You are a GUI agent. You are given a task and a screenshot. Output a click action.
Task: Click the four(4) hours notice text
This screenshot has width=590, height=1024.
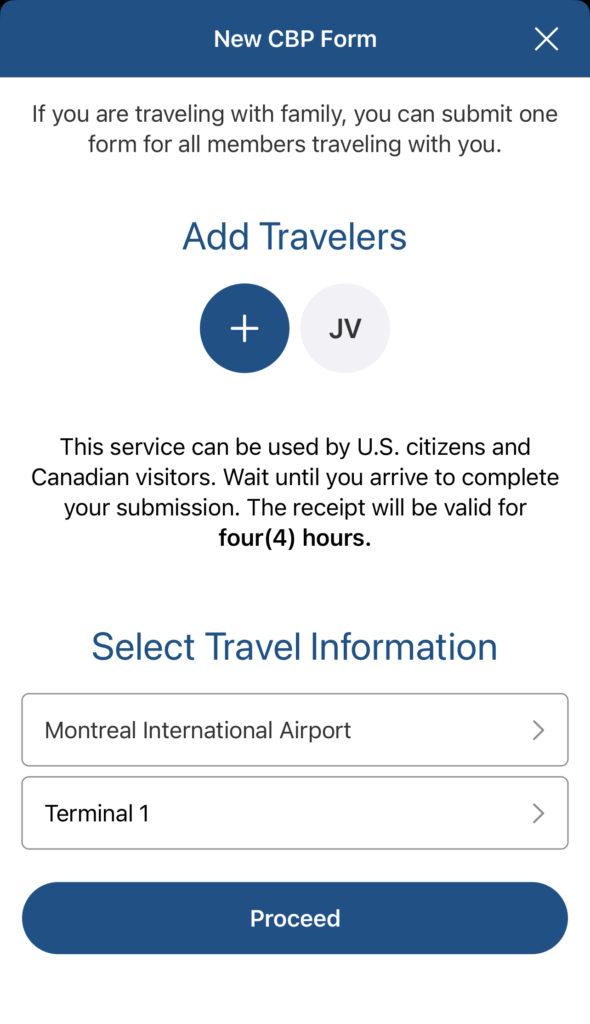[x=295, y=538]
